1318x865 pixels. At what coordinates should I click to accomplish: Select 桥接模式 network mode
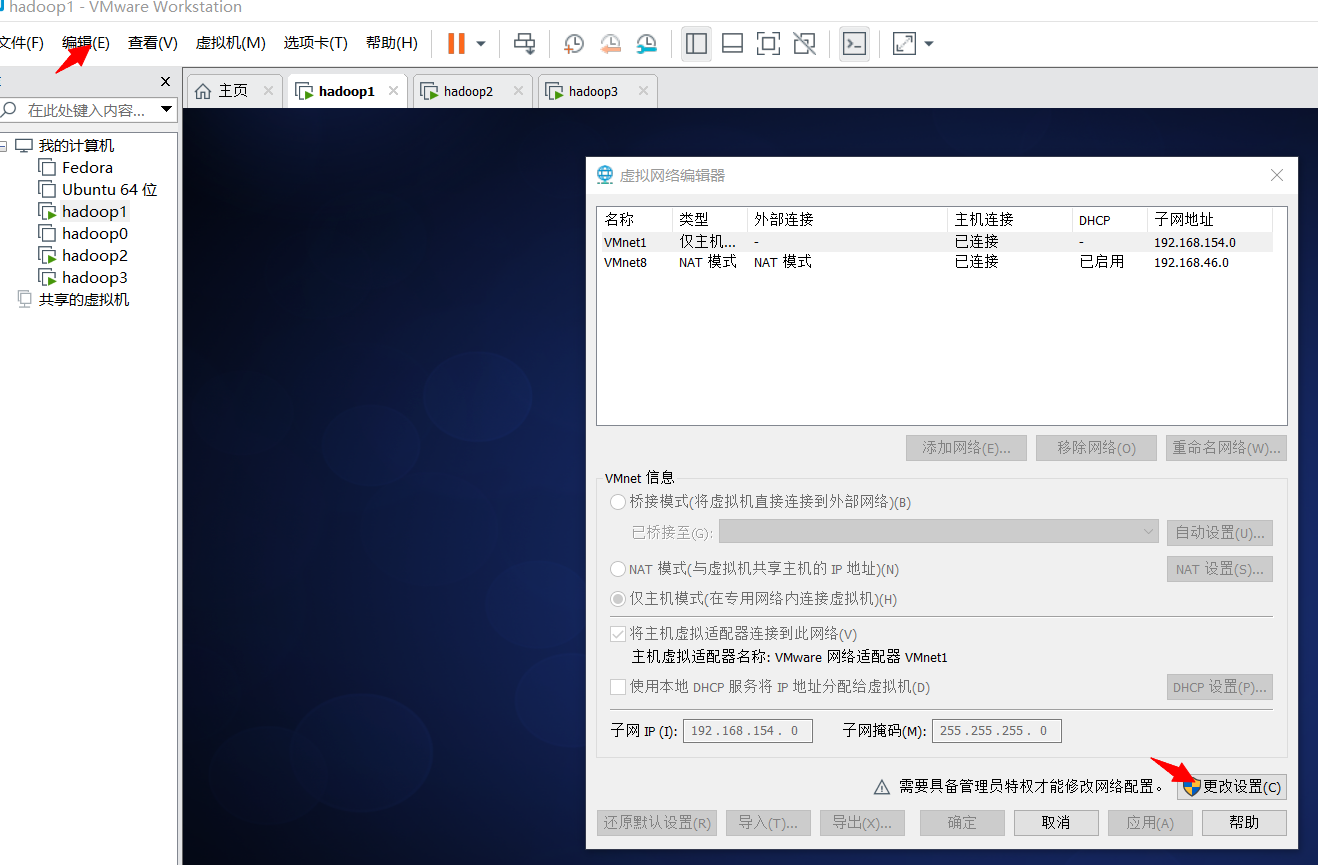617,502
